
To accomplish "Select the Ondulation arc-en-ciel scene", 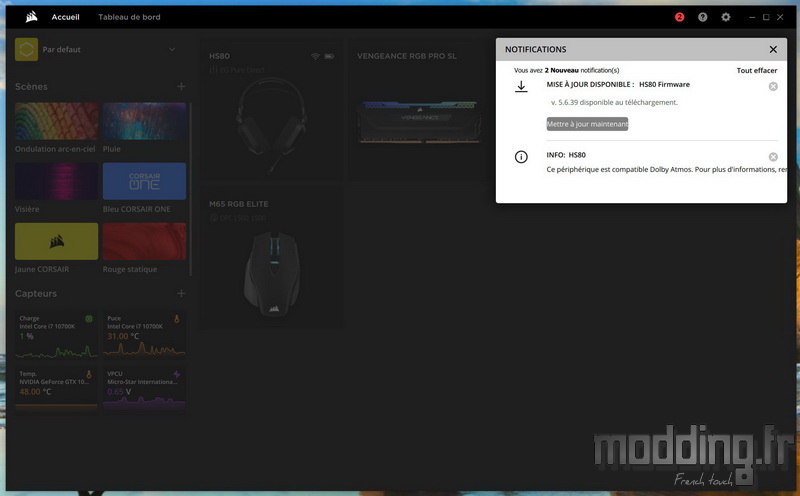I will click(x=56, y=121).
